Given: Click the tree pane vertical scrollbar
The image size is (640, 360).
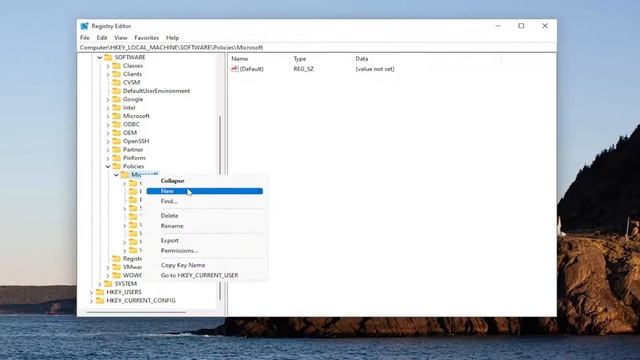Looking at the screenshot, I should (220, 208).
